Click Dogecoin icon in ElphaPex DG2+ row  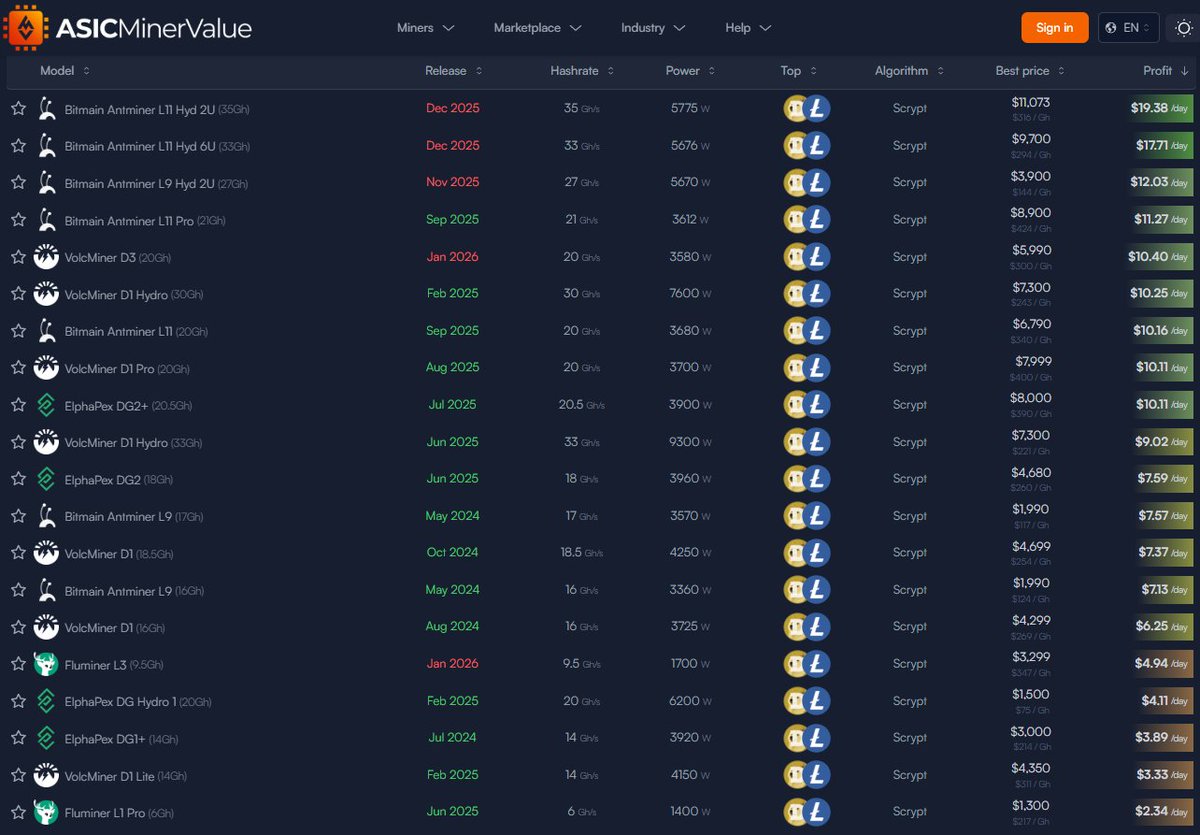(x=795, y=405)
